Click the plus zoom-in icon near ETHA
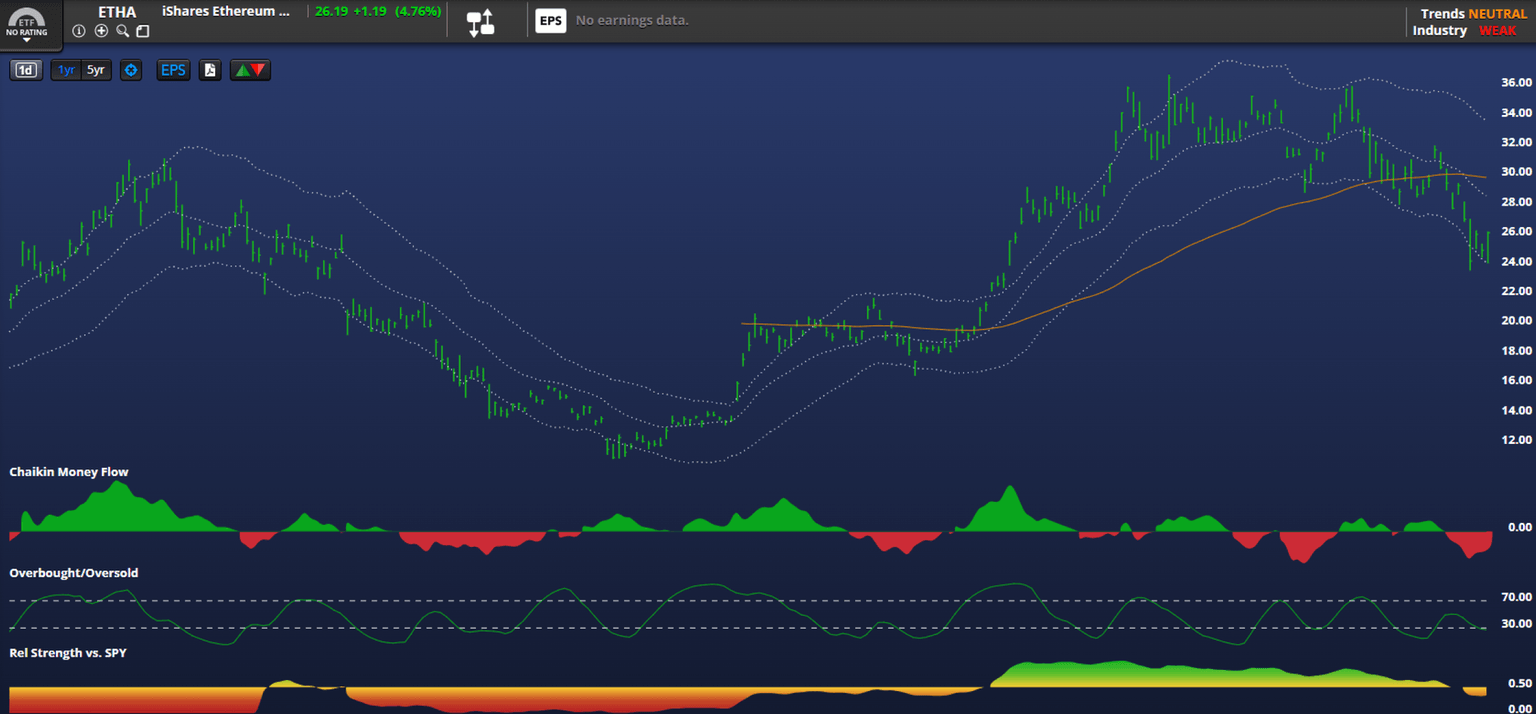 point(100,31)
